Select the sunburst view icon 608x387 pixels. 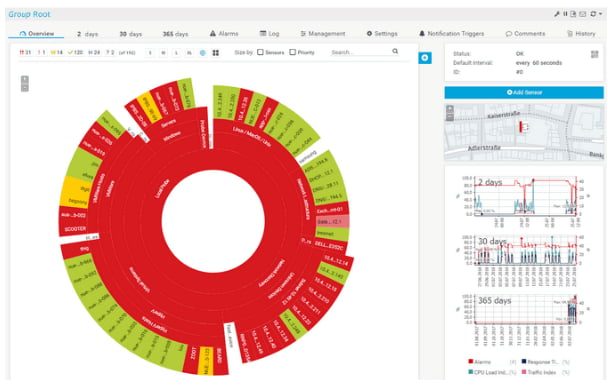(x=203, y=53)
